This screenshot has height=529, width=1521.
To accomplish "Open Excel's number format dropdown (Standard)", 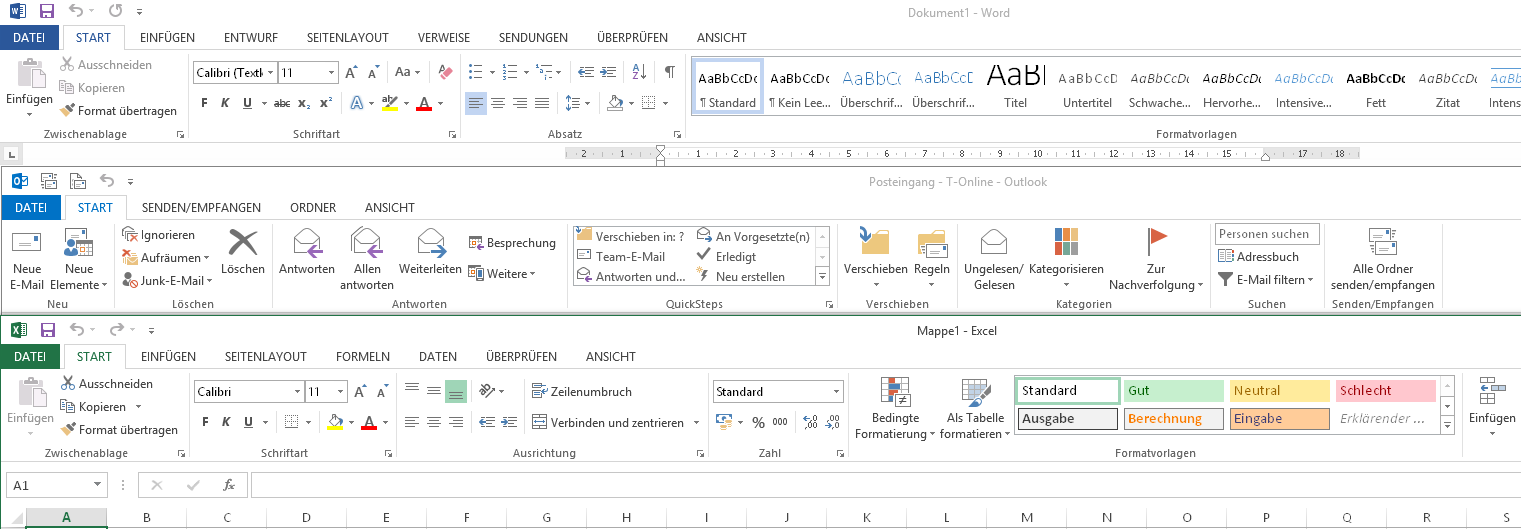I will tap(837, 392).
